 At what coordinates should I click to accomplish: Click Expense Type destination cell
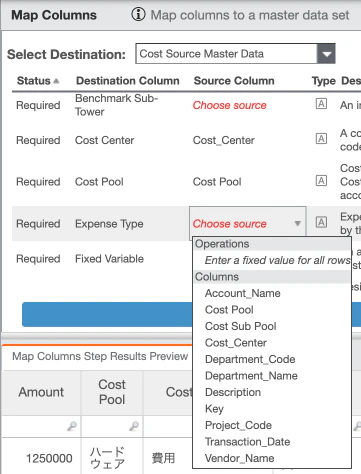click(109, 224)
